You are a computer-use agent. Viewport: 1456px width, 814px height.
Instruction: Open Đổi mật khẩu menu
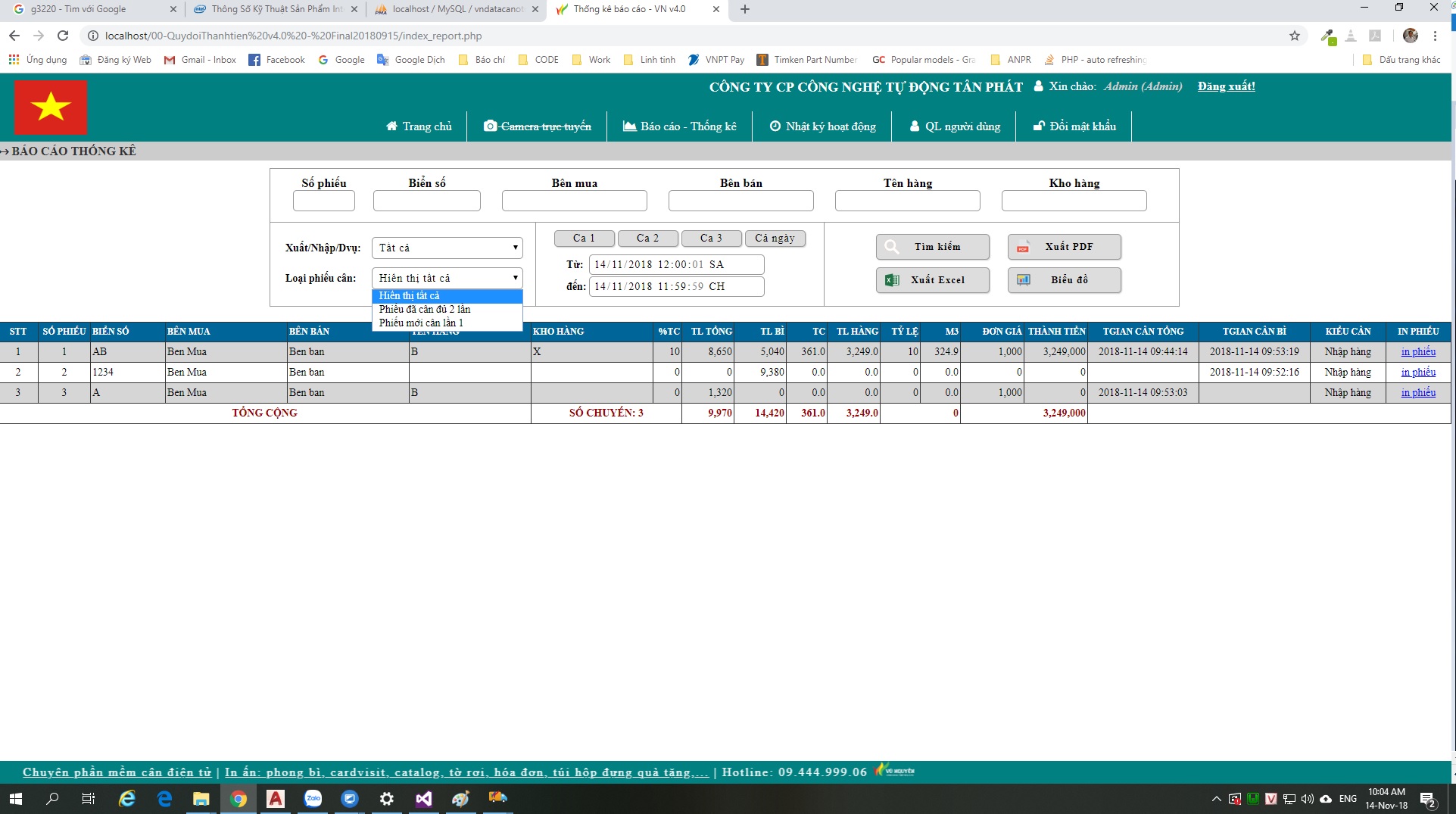1075,126
